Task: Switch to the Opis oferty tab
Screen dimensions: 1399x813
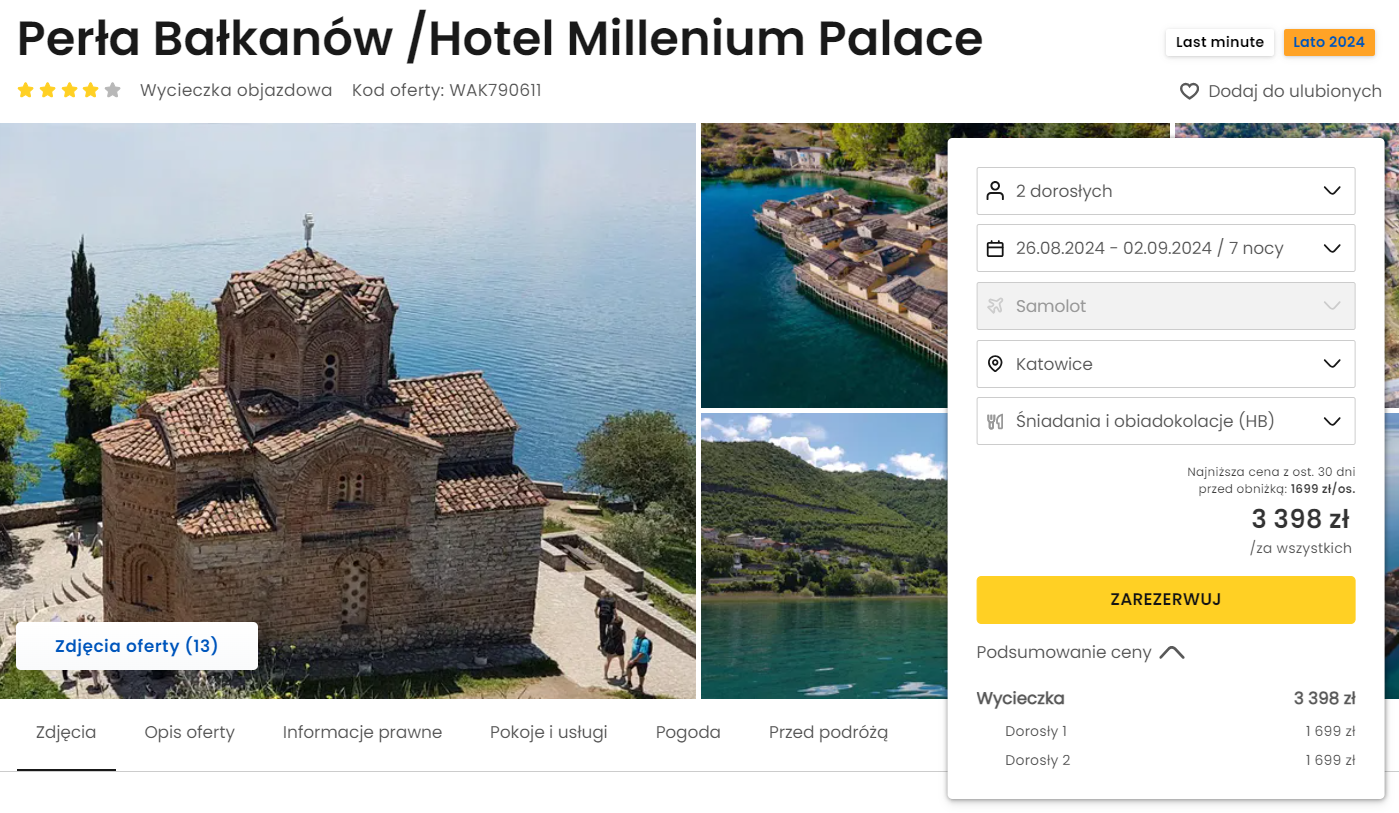Action: pyautogui.click(x=189, y=732)
